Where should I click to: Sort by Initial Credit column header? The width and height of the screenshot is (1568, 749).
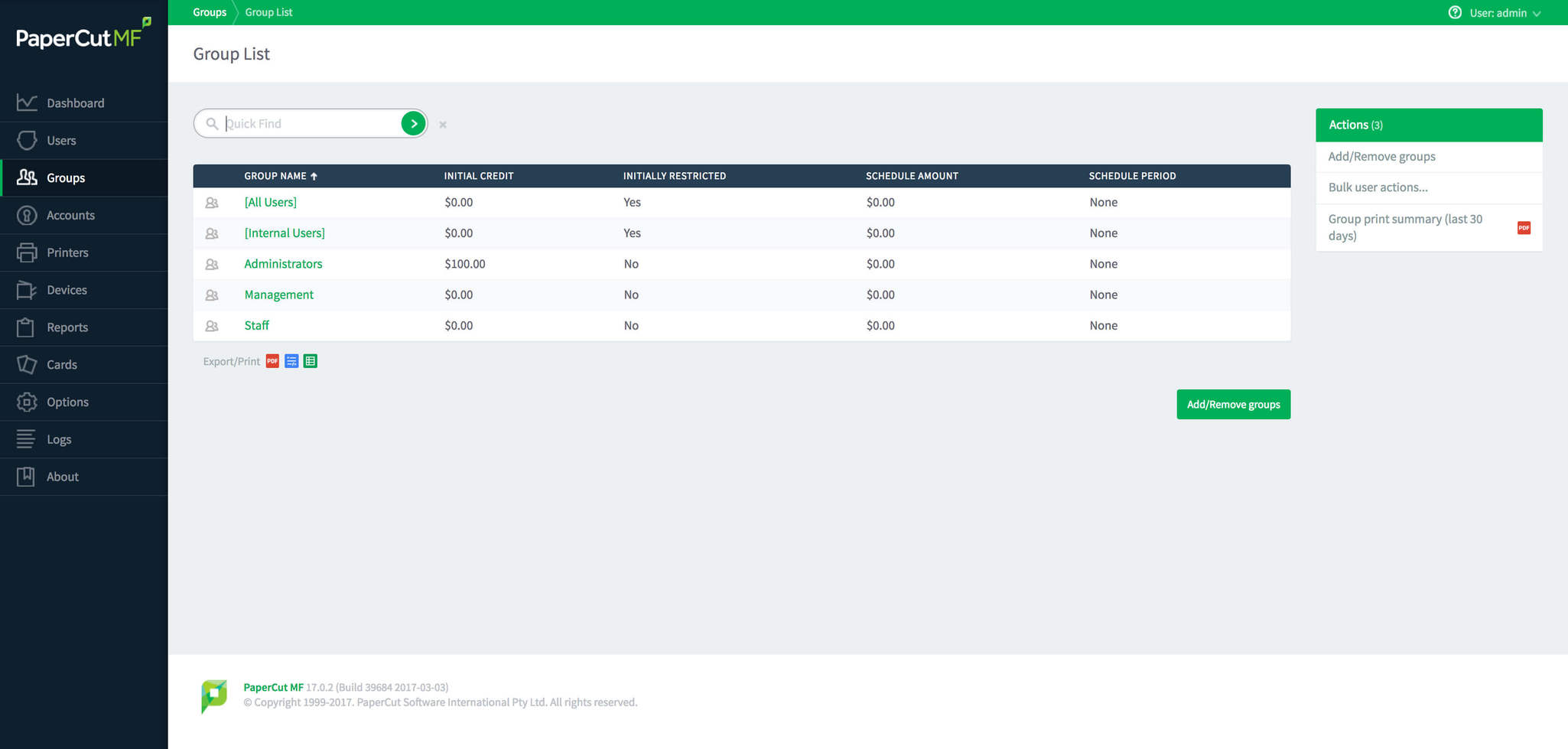(x=478, y=176)
